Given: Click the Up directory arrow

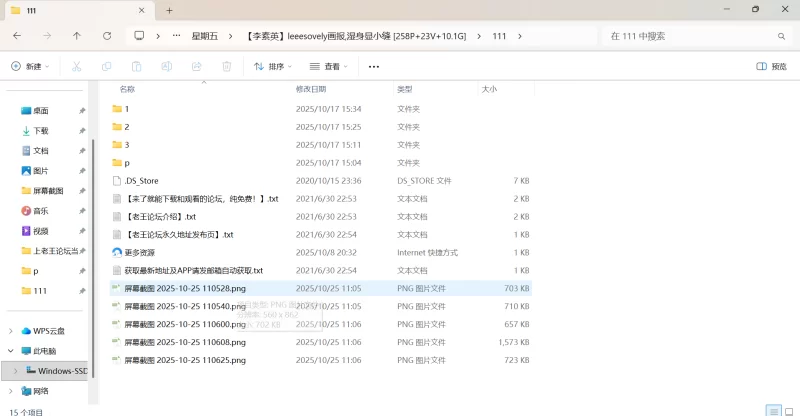Looking at the screenshot, I should click(77, 35).
